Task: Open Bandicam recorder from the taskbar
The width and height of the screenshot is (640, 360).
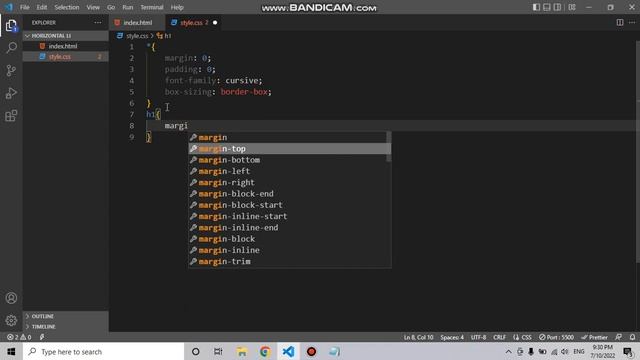Action: (311, 351)
